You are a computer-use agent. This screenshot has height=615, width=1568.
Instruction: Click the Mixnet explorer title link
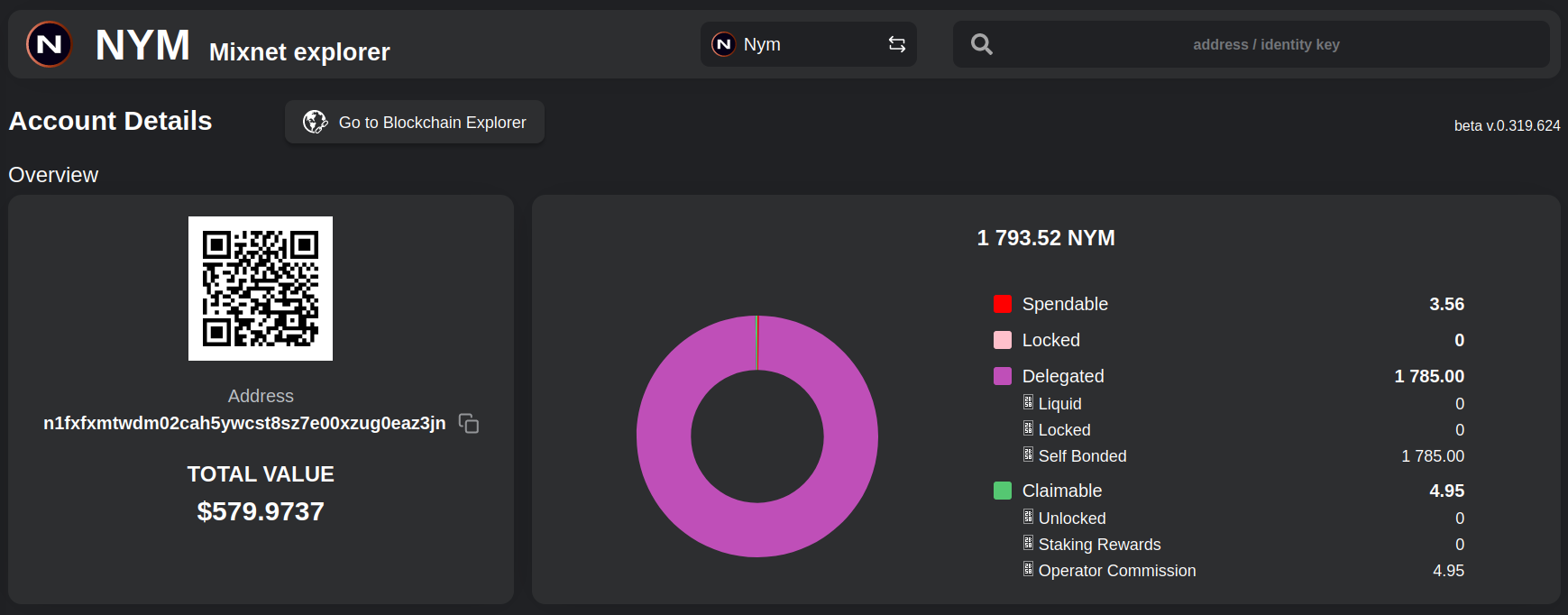pyautogui.click(x=299, y=52)
